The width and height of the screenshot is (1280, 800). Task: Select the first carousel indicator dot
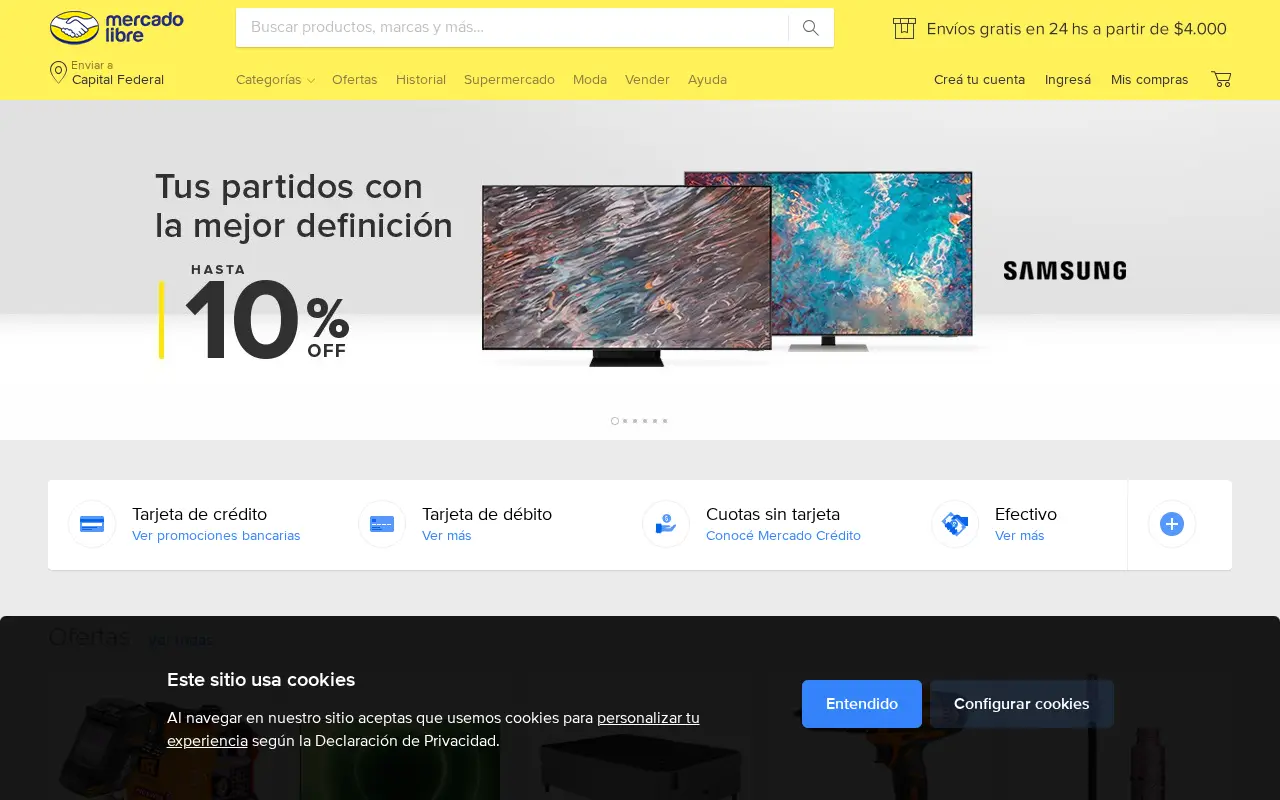click(x=615, y=421)
